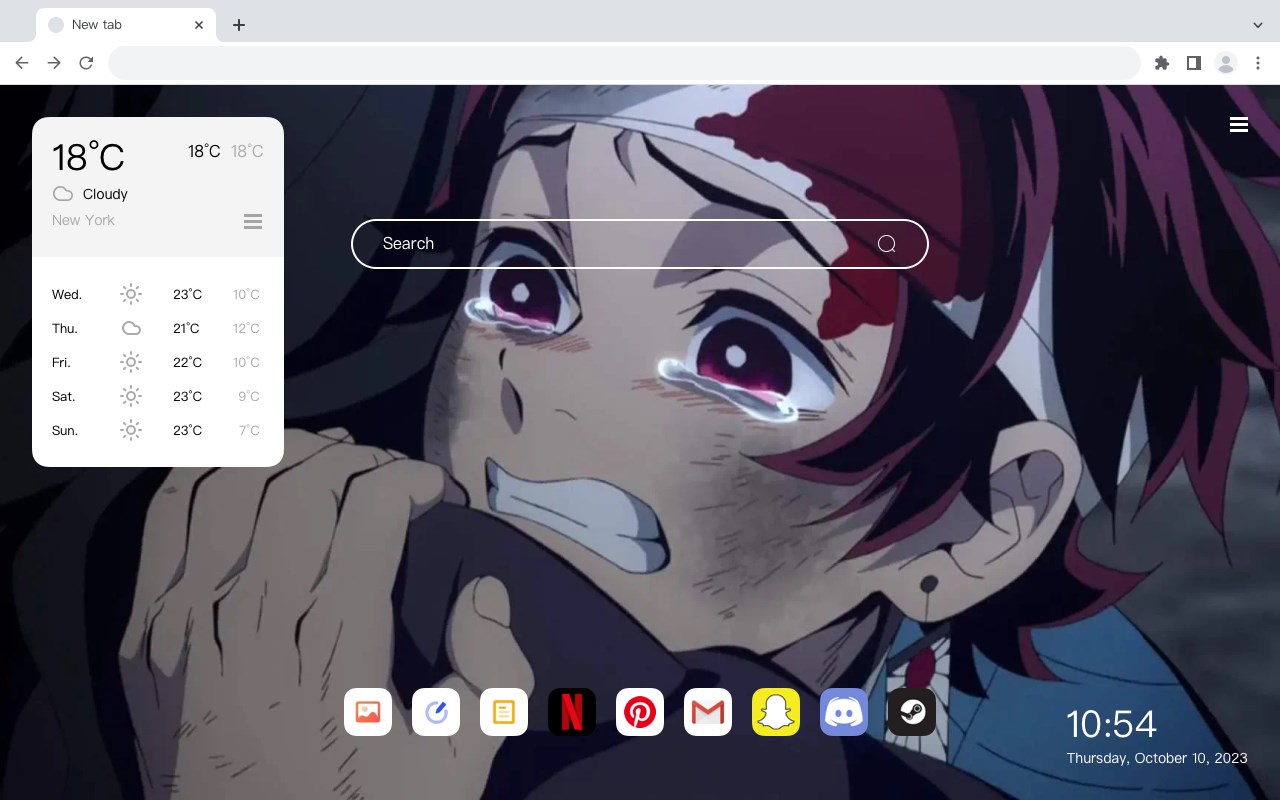Open the Snapchat shortcut
This screenshot has height=800, width=1280.
coord(776,712)
